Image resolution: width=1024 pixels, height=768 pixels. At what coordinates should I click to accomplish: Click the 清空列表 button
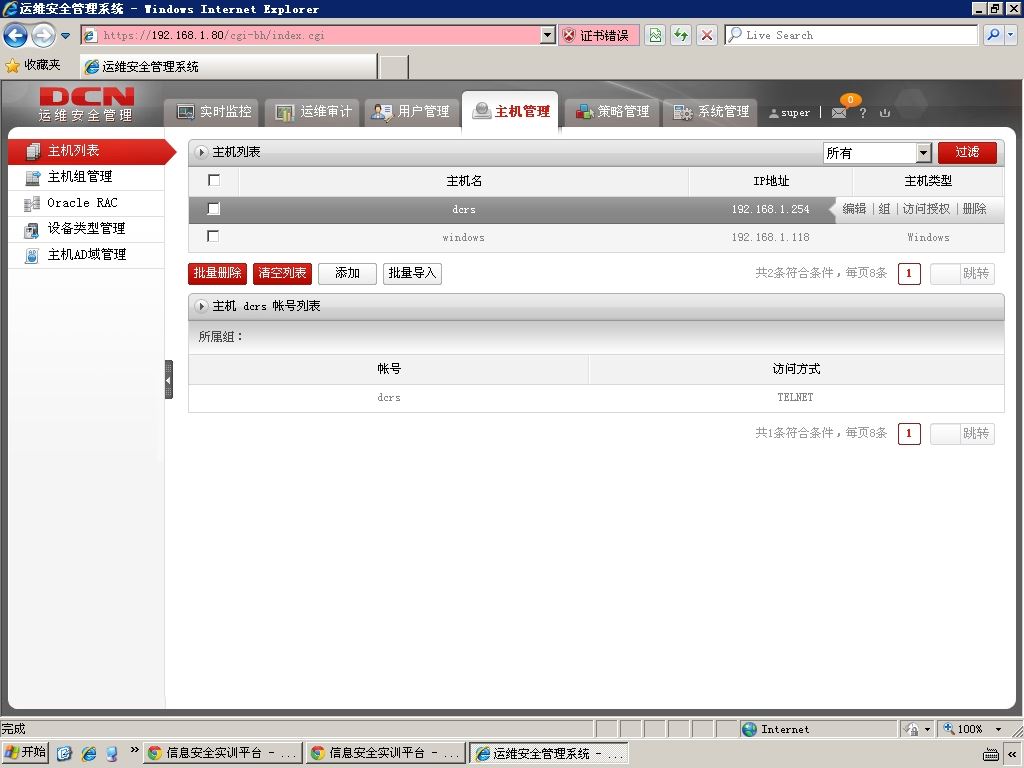pos(282,274)
